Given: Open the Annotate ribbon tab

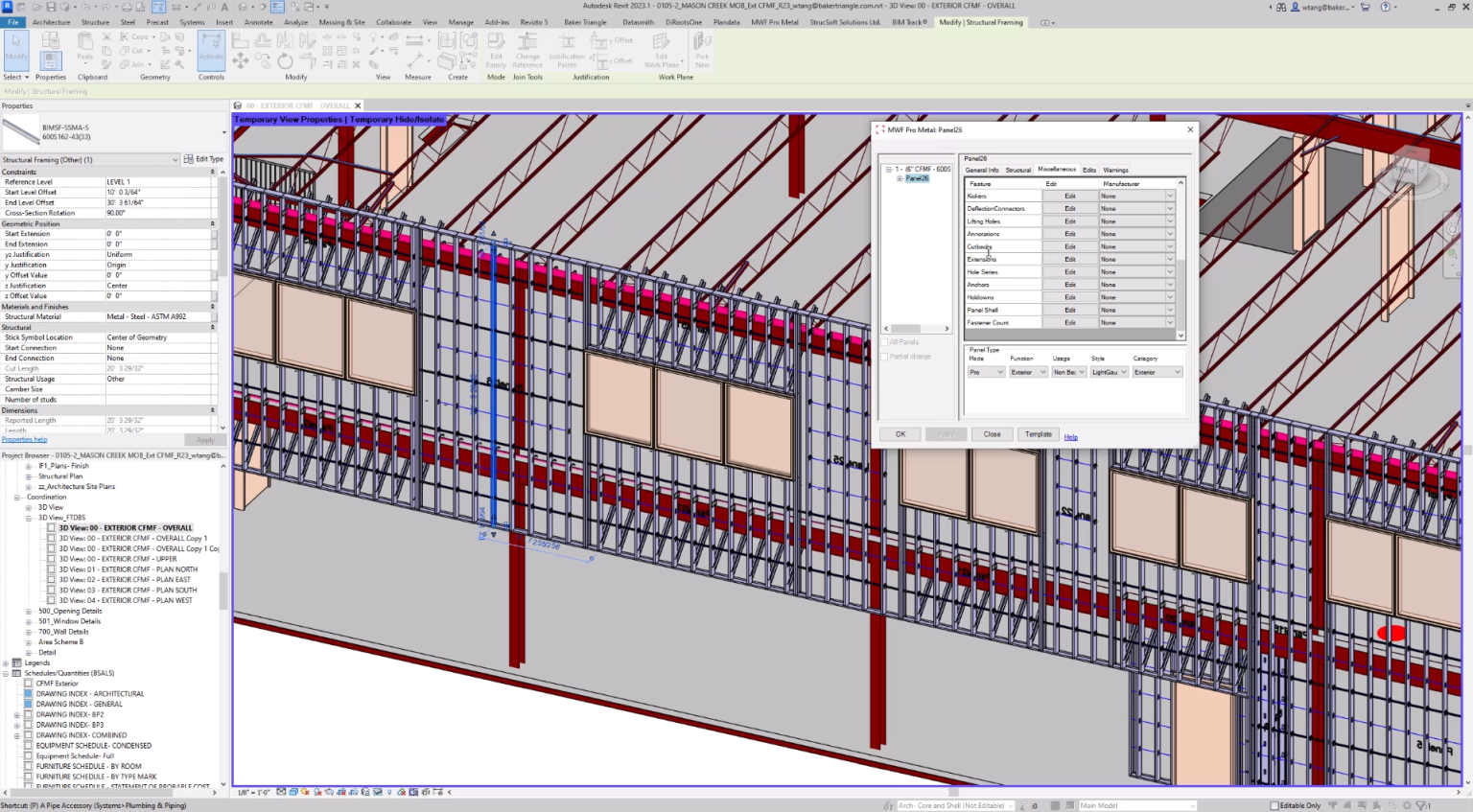Looking at the screenshot, I should pos(258,22).
